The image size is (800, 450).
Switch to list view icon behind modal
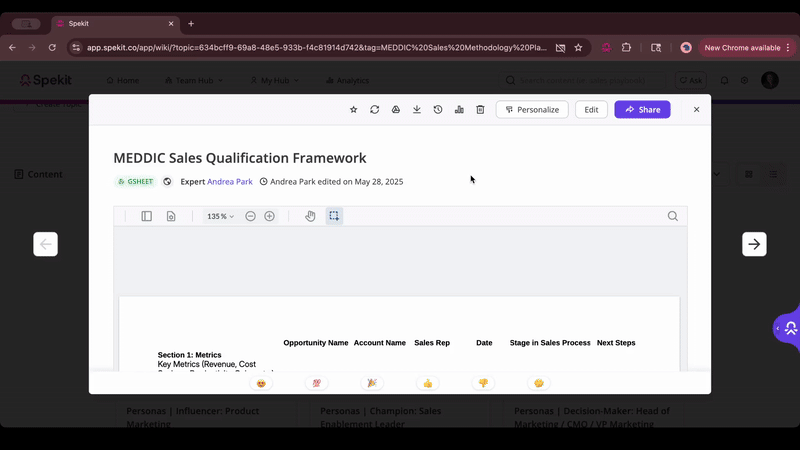point(773,174)
